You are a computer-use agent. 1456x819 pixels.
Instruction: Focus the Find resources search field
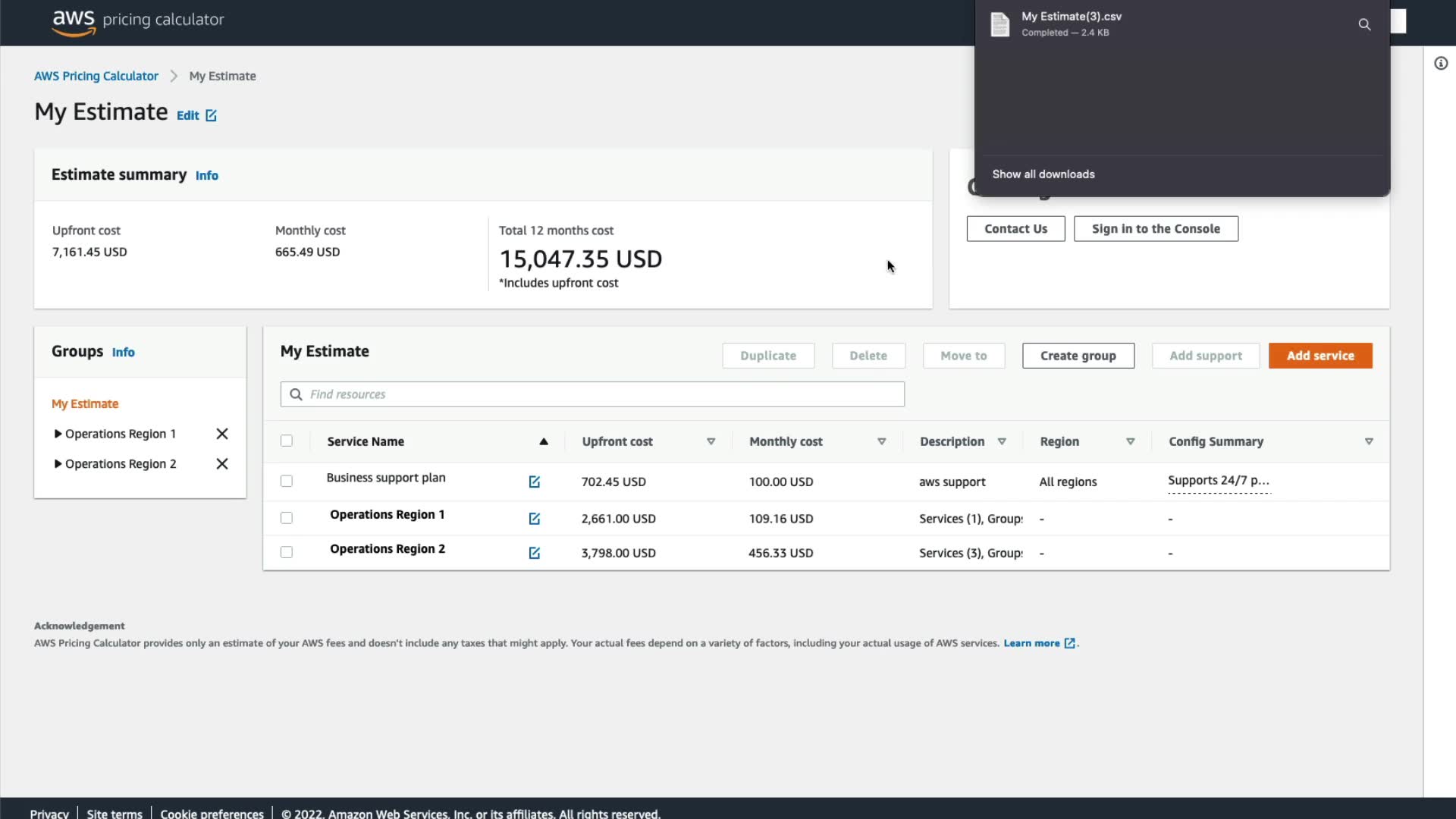(599, 394)
